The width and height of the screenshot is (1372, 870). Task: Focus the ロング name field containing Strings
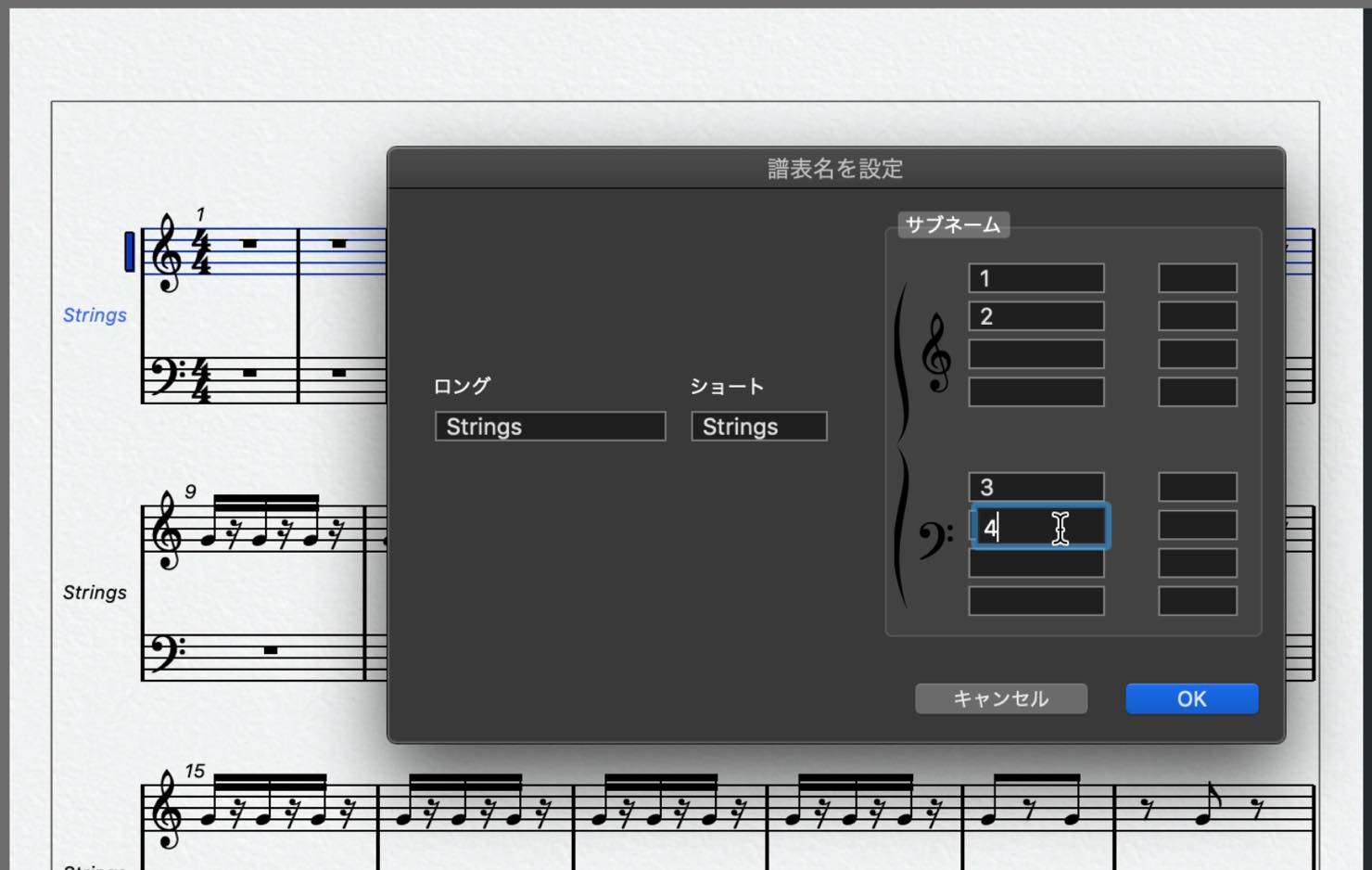551,427
